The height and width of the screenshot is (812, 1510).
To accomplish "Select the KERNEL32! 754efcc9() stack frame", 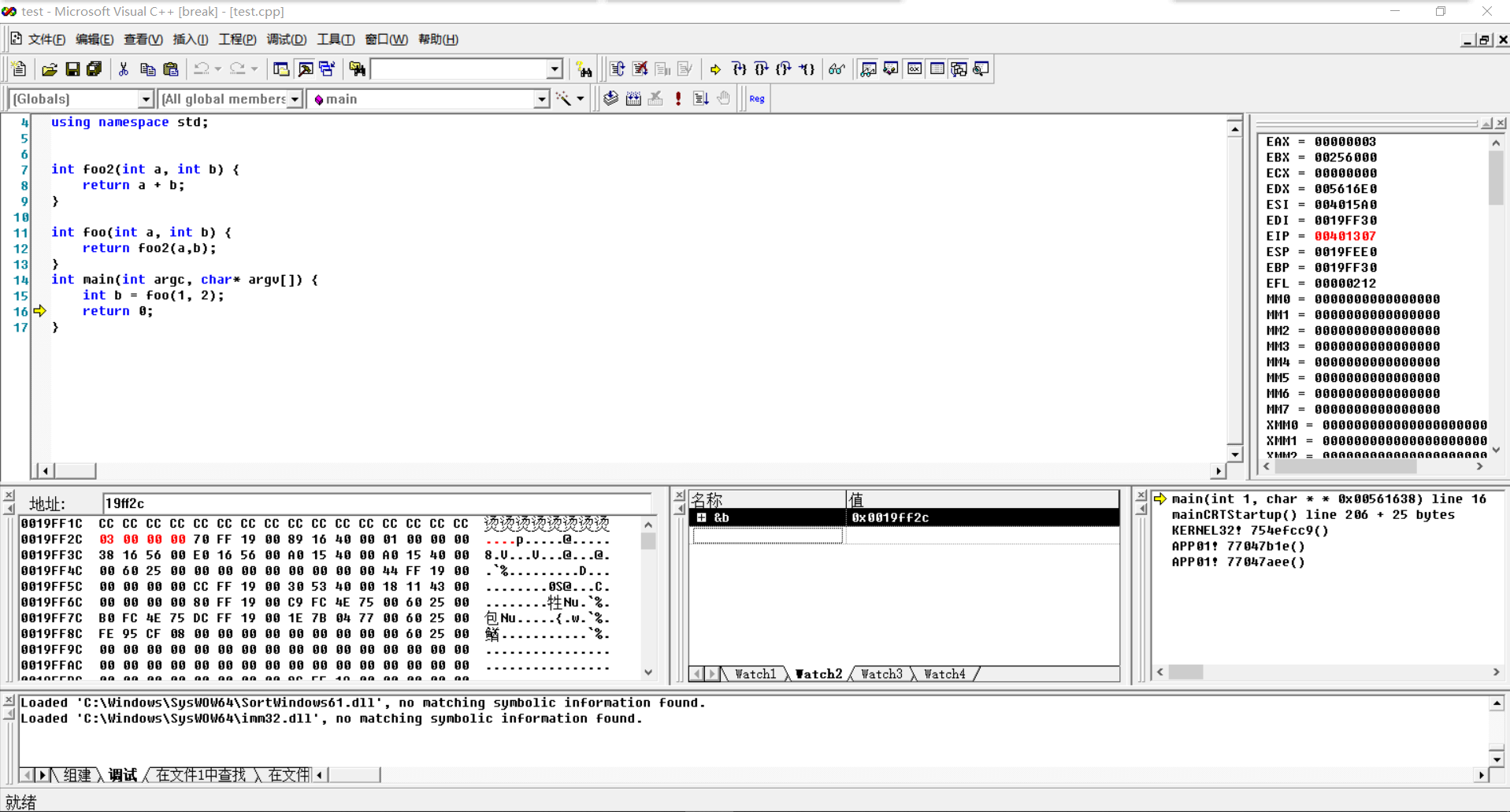I will [1250, 531].
